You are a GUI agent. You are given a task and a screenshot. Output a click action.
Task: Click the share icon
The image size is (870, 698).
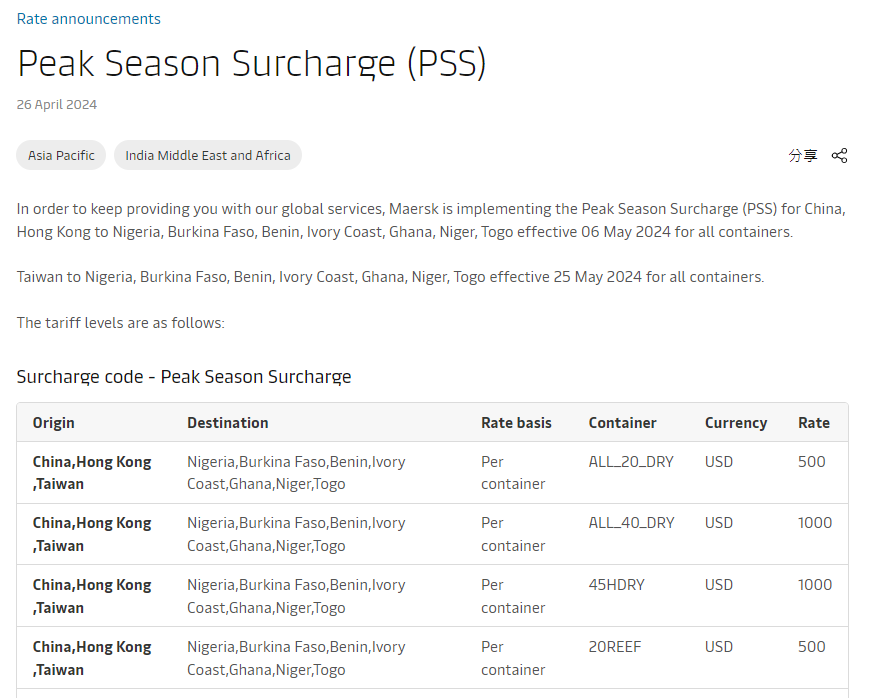coord(839,155)
